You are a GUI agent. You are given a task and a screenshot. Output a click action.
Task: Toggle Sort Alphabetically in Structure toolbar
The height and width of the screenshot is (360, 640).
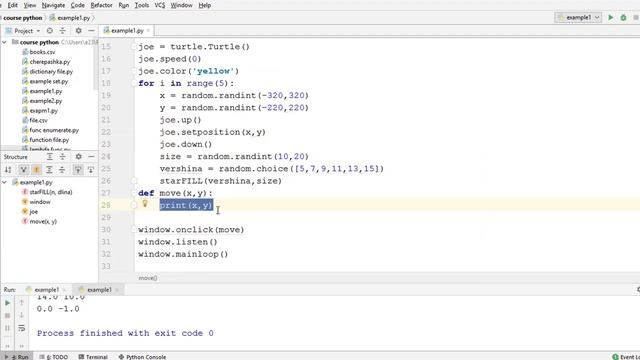coord(8,170)
